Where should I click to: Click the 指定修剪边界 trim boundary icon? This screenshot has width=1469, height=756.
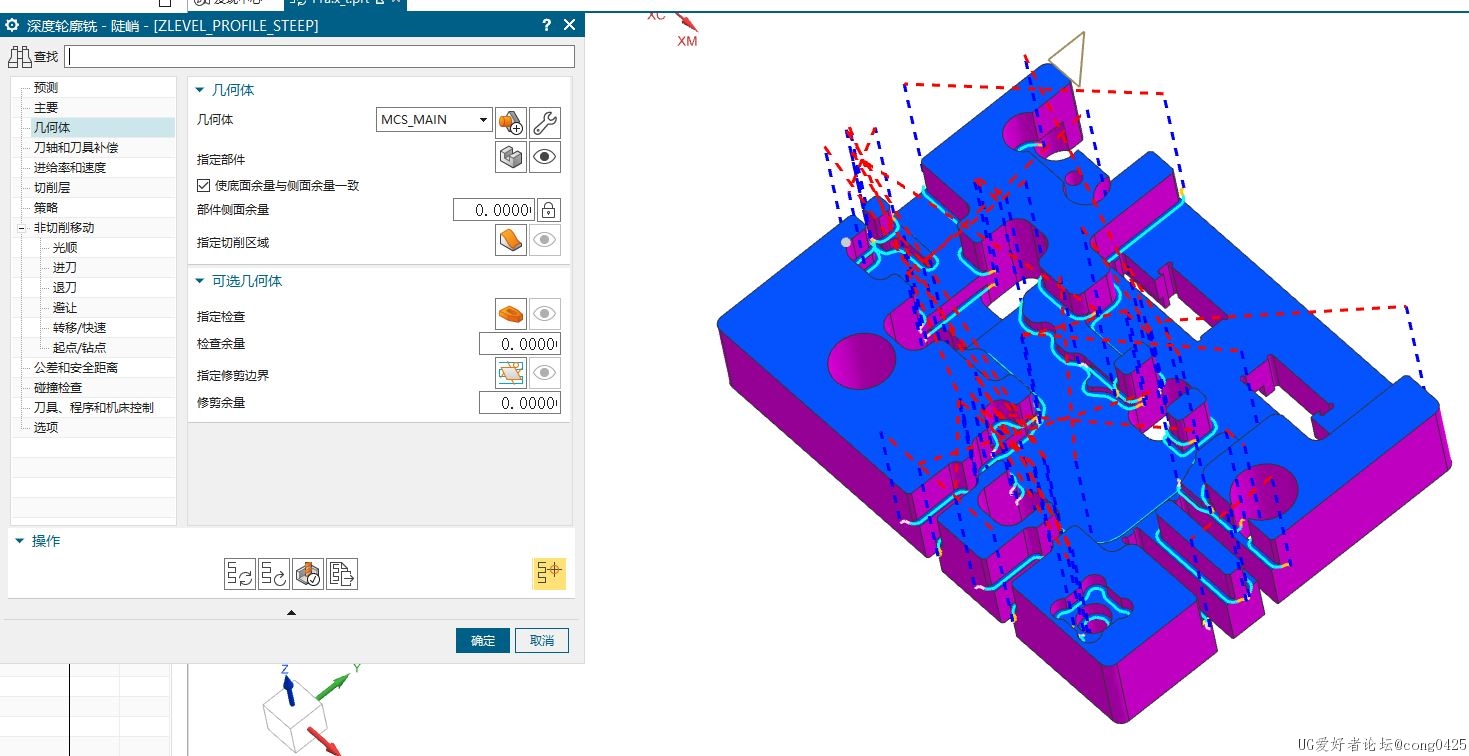(x=511, y=373)
